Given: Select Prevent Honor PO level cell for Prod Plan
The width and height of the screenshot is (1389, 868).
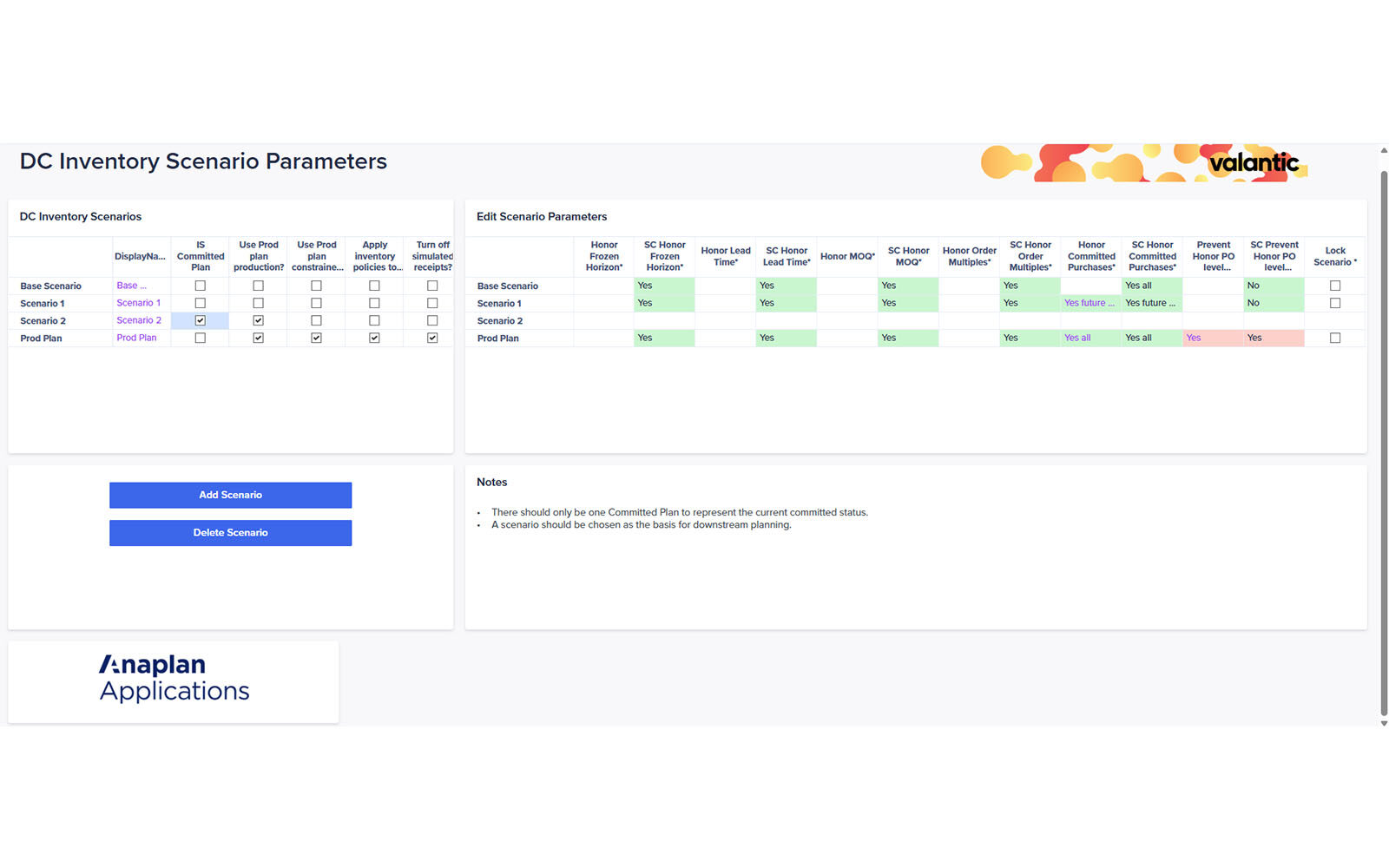Looking at the screenshot, I should point(1212,338).
